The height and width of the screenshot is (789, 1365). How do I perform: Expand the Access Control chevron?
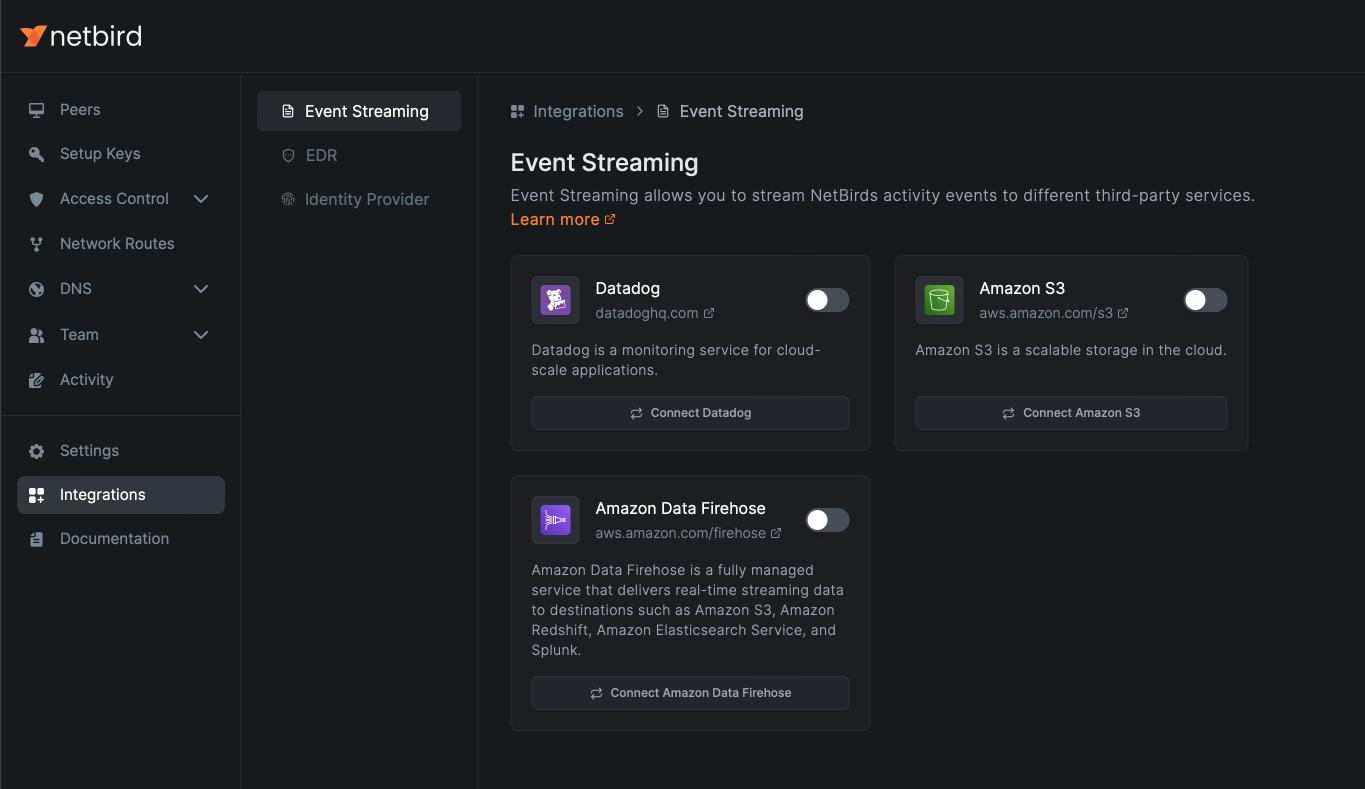point(201,199)
